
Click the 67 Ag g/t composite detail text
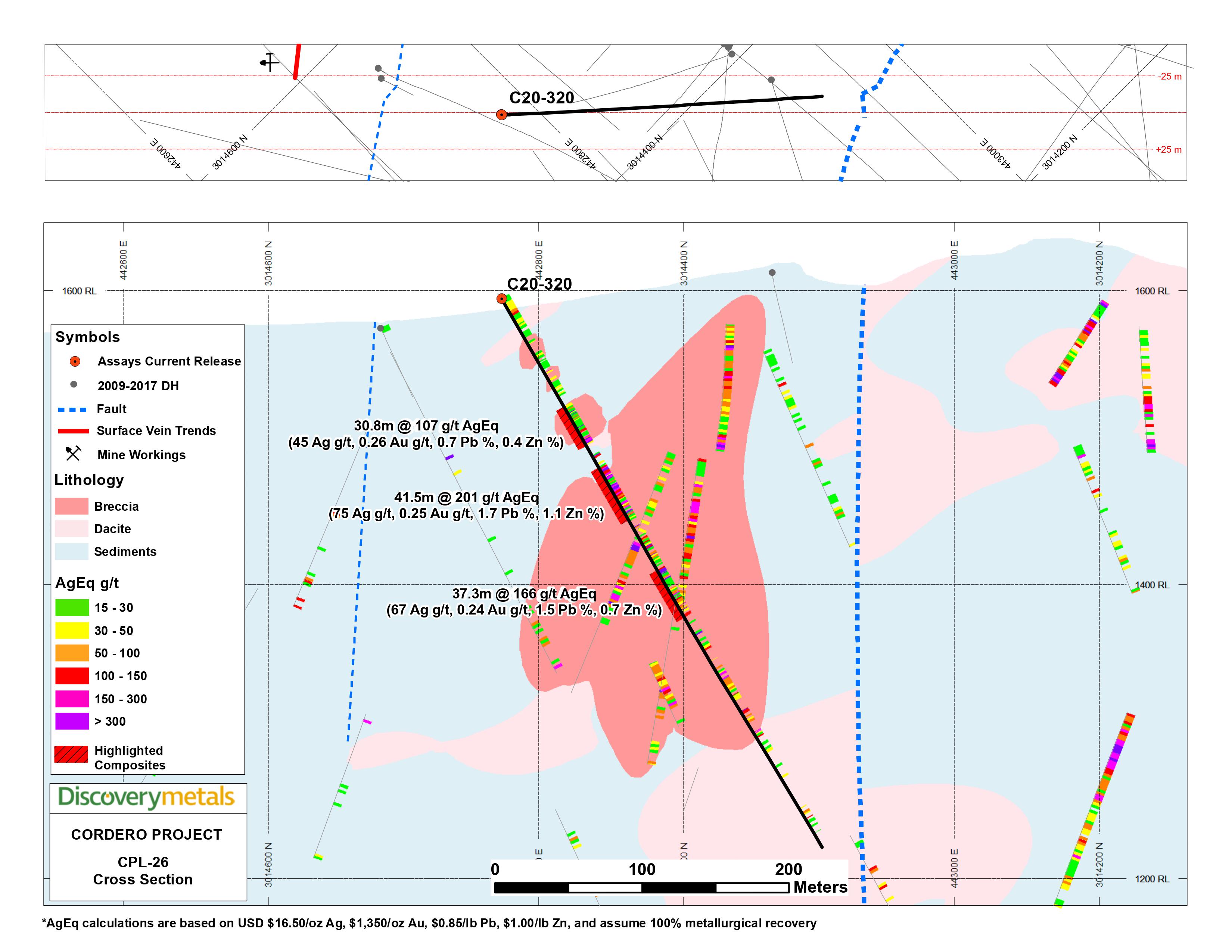click(x=524, y=610)
